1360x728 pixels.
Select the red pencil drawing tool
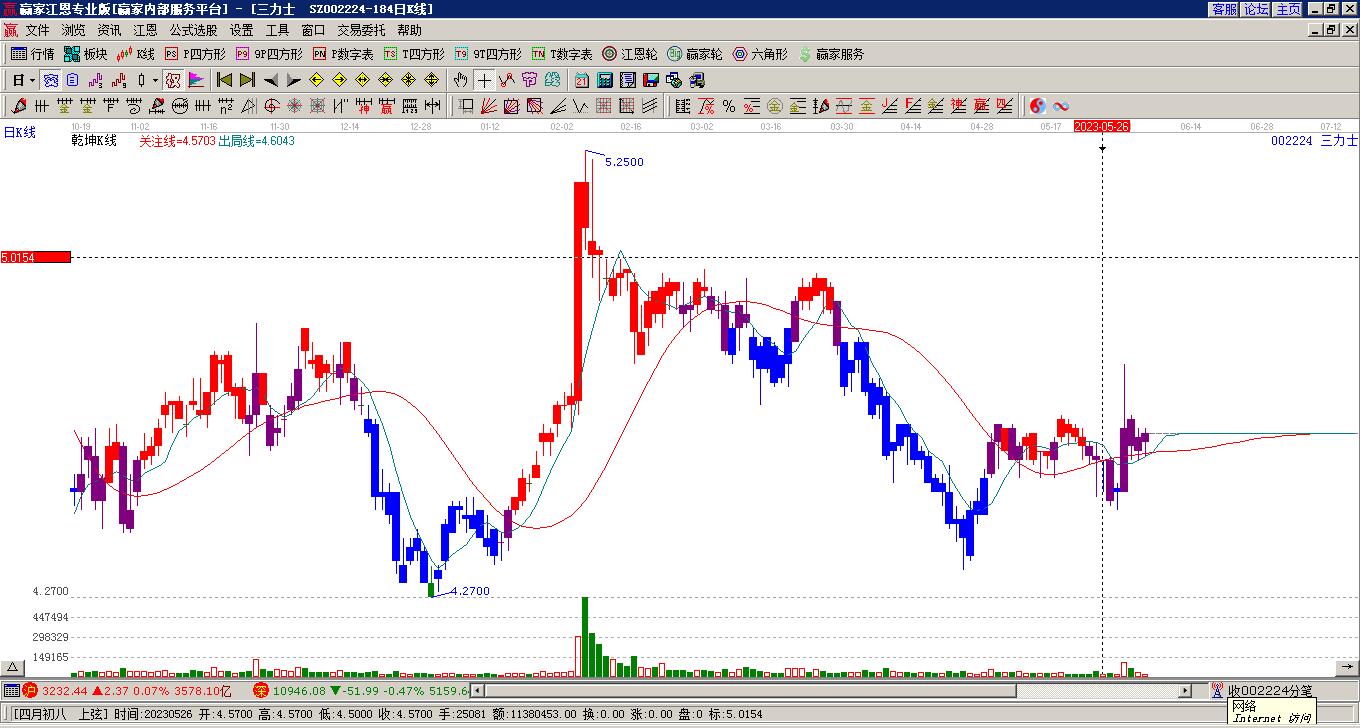[19, 106]
